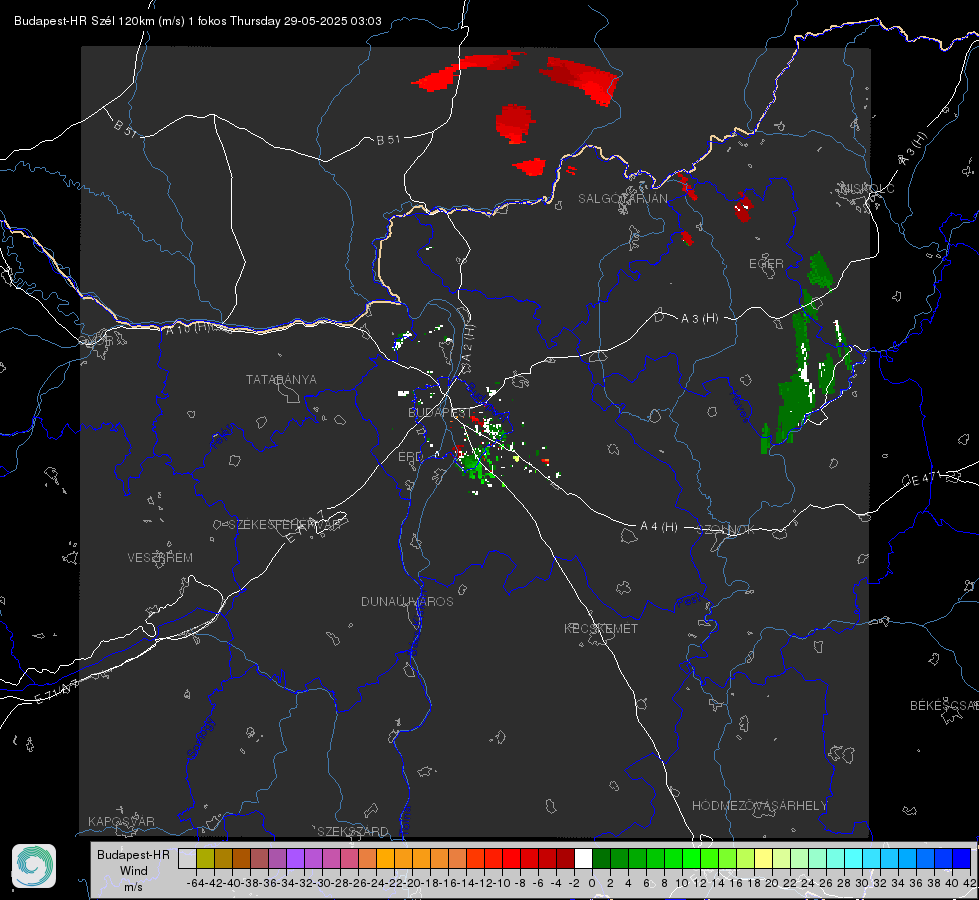979x900 pixels.
Task: Click the light gray legend swatch
Action: point(187,858)
